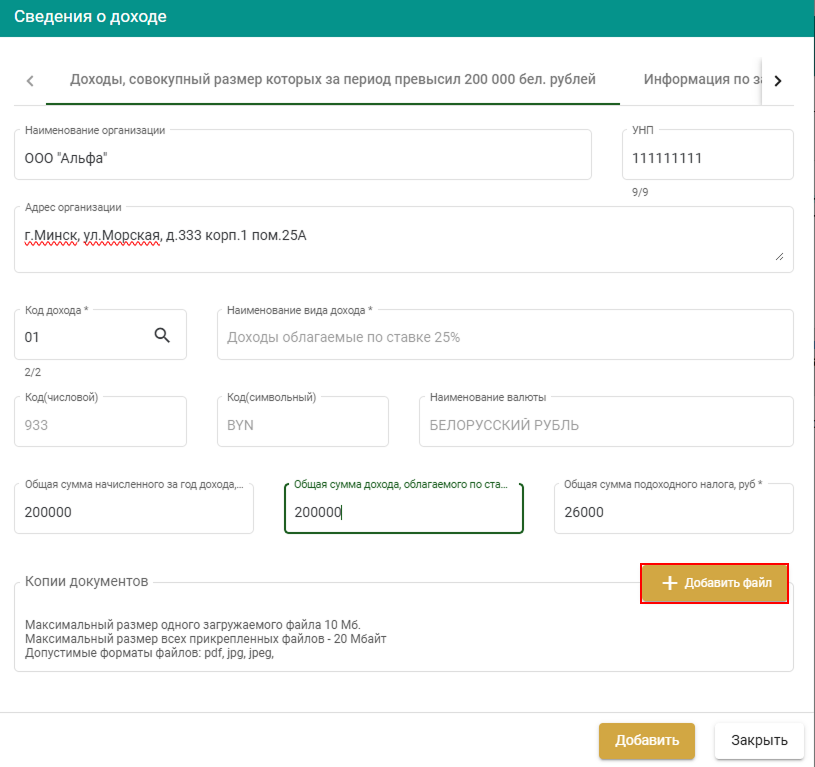
Task: Click the Код(символьный) field showing BYN
Action: point(302,424)
